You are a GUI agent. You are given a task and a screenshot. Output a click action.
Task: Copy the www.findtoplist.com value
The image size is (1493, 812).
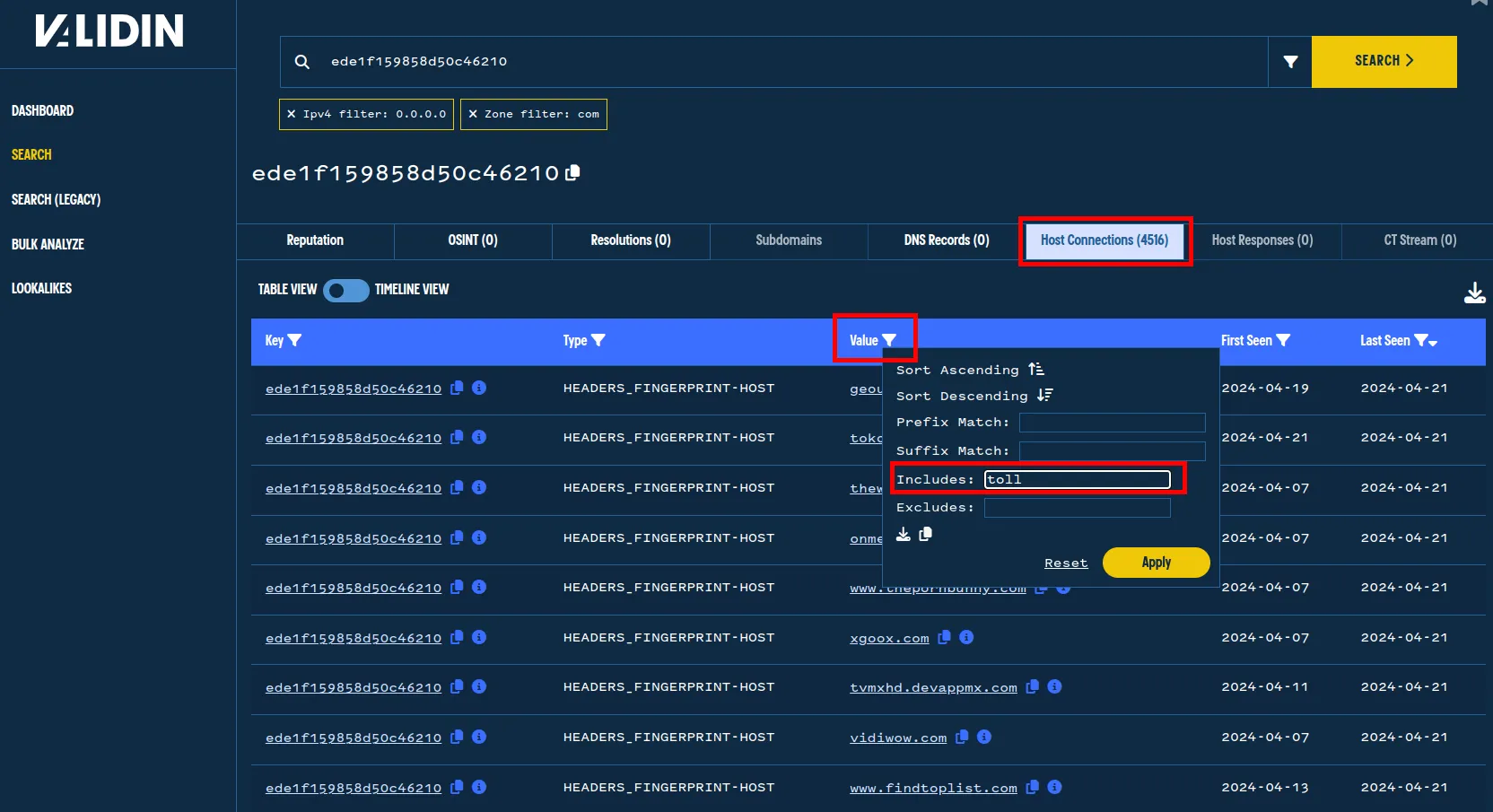click(x=1033, y=787)
